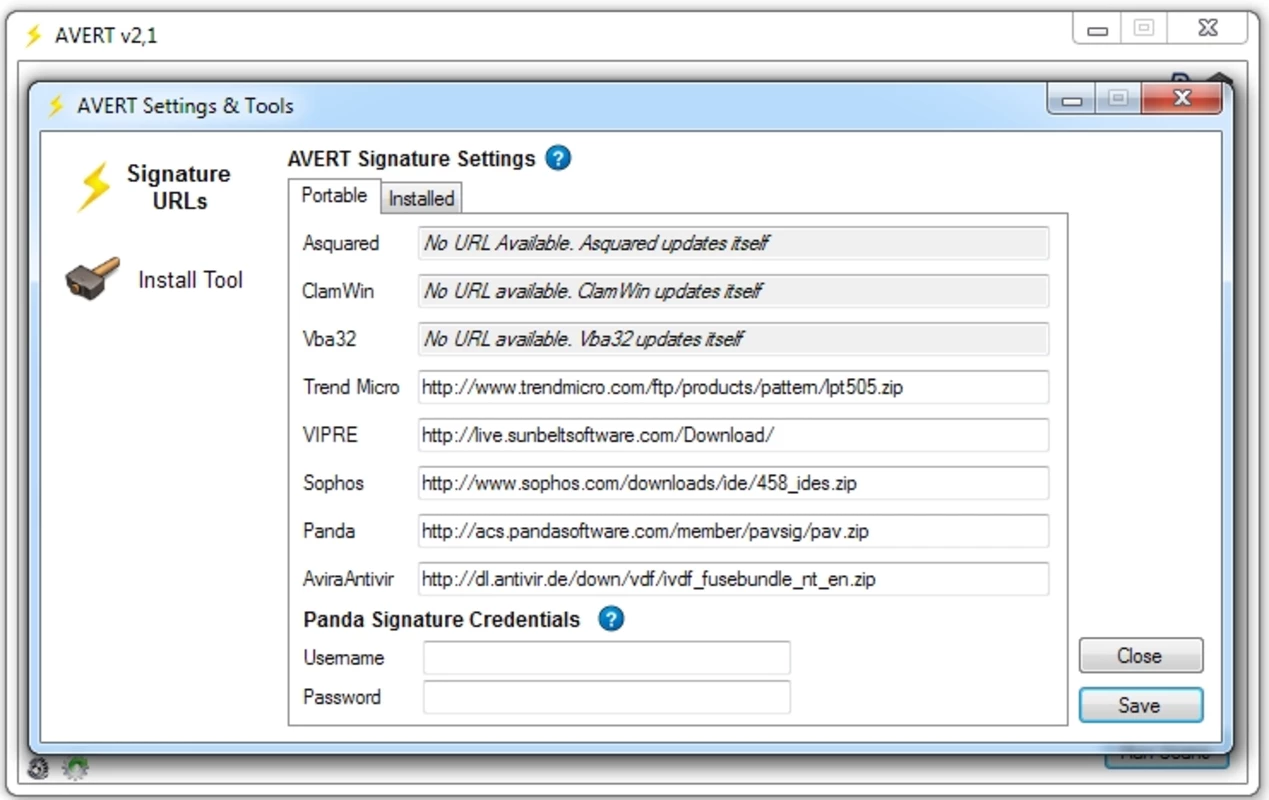This screenshot has width=1269, height=800.
Task: Close AVERT Settings & Tools with red X
Action: pos(1182,98)
